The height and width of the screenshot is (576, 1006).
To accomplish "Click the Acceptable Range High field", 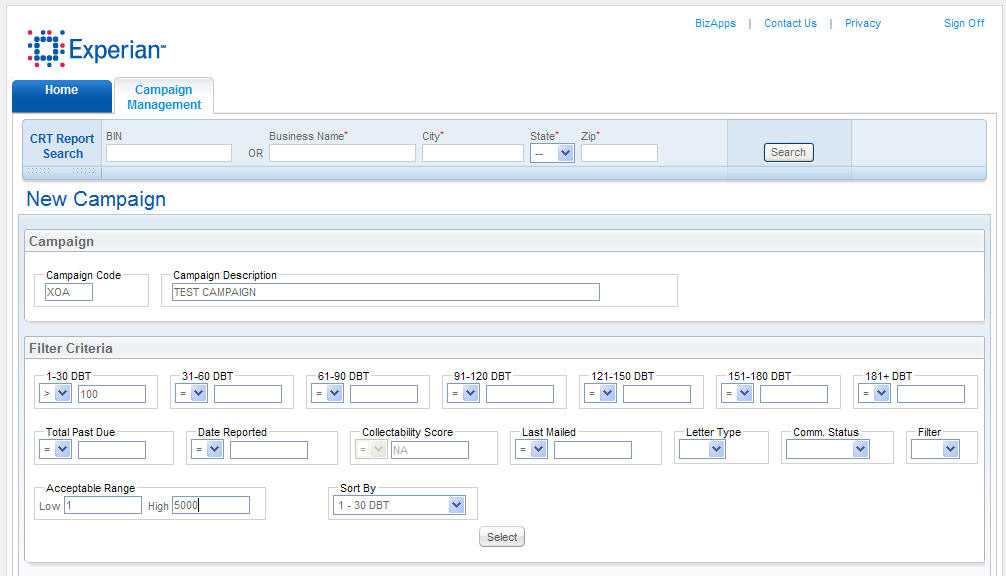I will pos(210,505).
